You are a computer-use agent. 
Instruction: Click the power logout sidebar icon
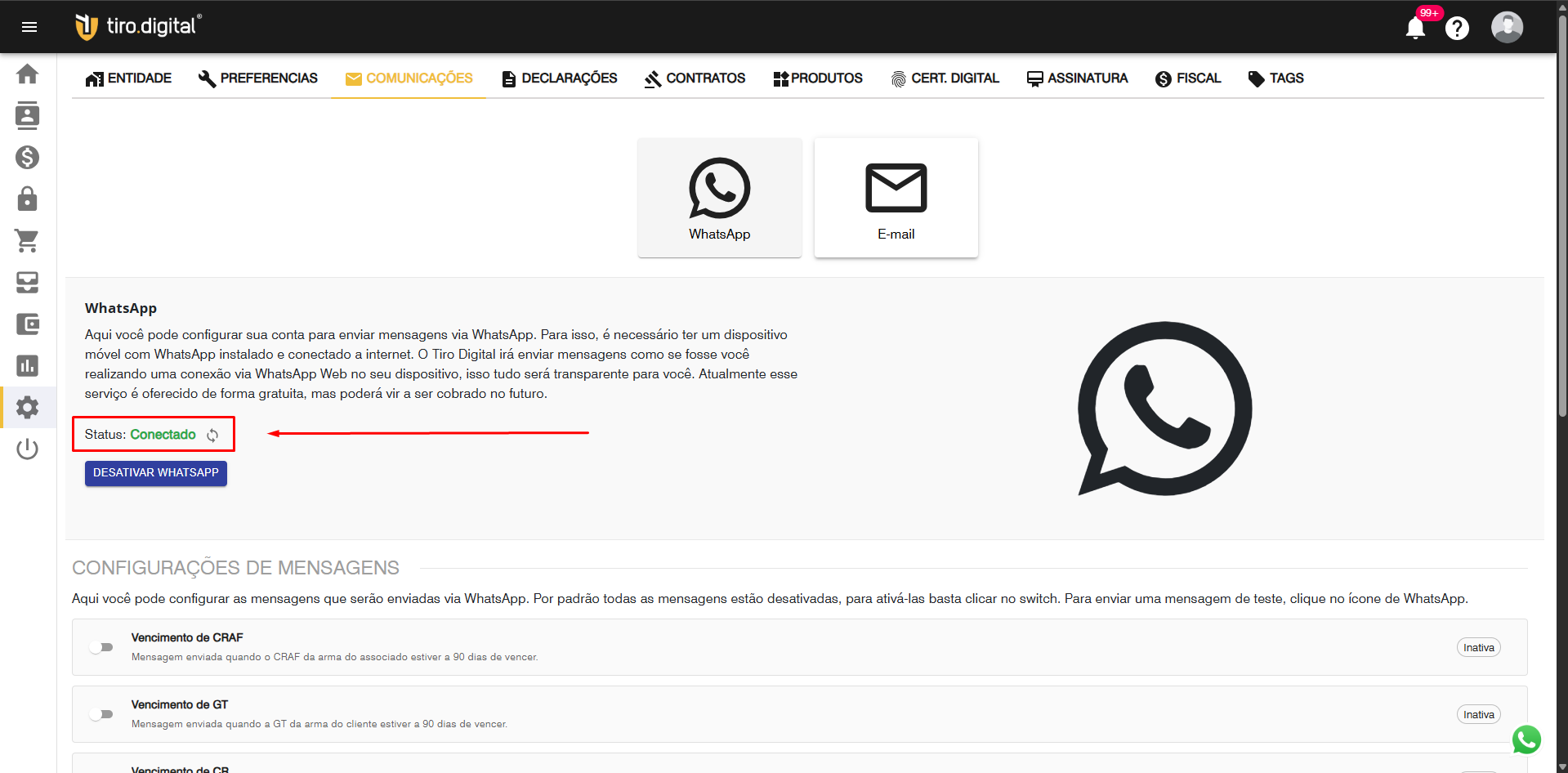(x=28, y=449)
